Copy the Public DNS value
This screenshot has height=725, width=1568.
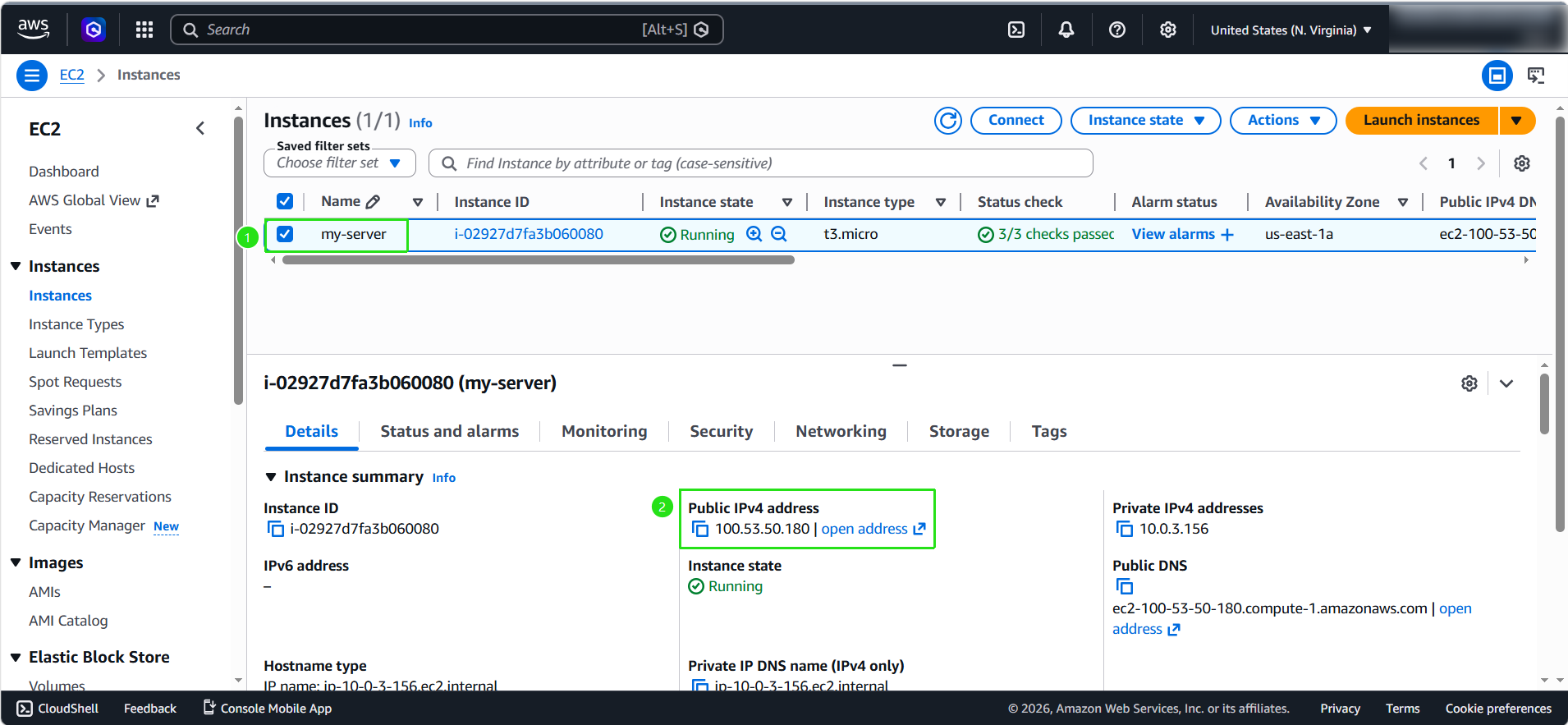[1125, 587]
